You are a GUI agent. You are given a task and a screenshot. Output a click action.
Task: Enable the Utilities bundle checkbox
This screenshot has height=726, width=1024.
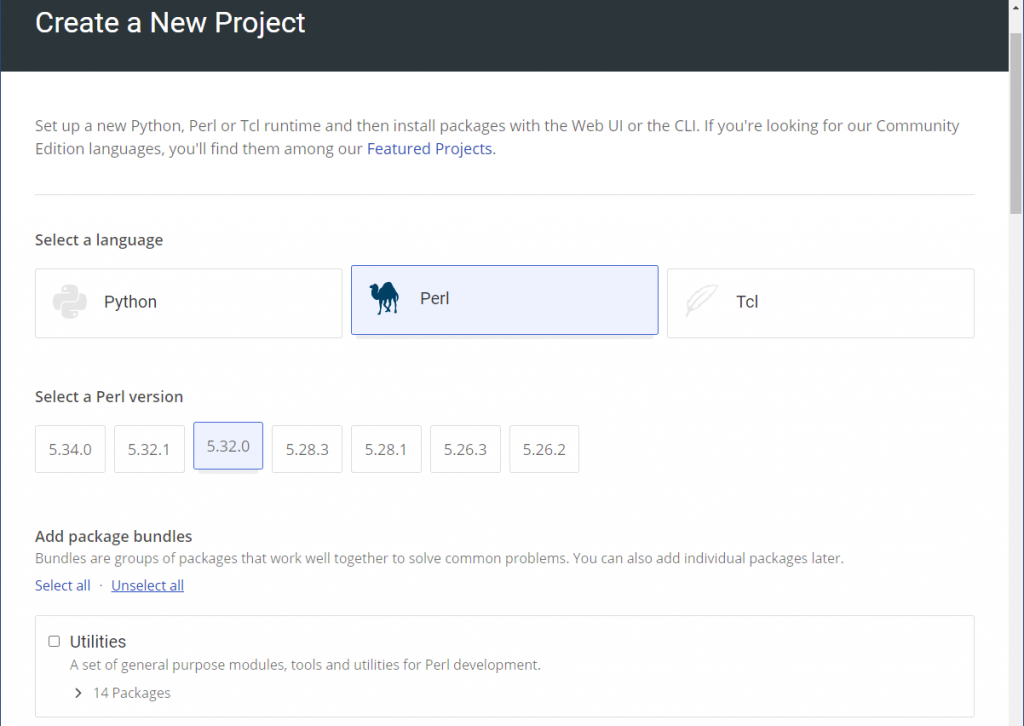(54, 641)
